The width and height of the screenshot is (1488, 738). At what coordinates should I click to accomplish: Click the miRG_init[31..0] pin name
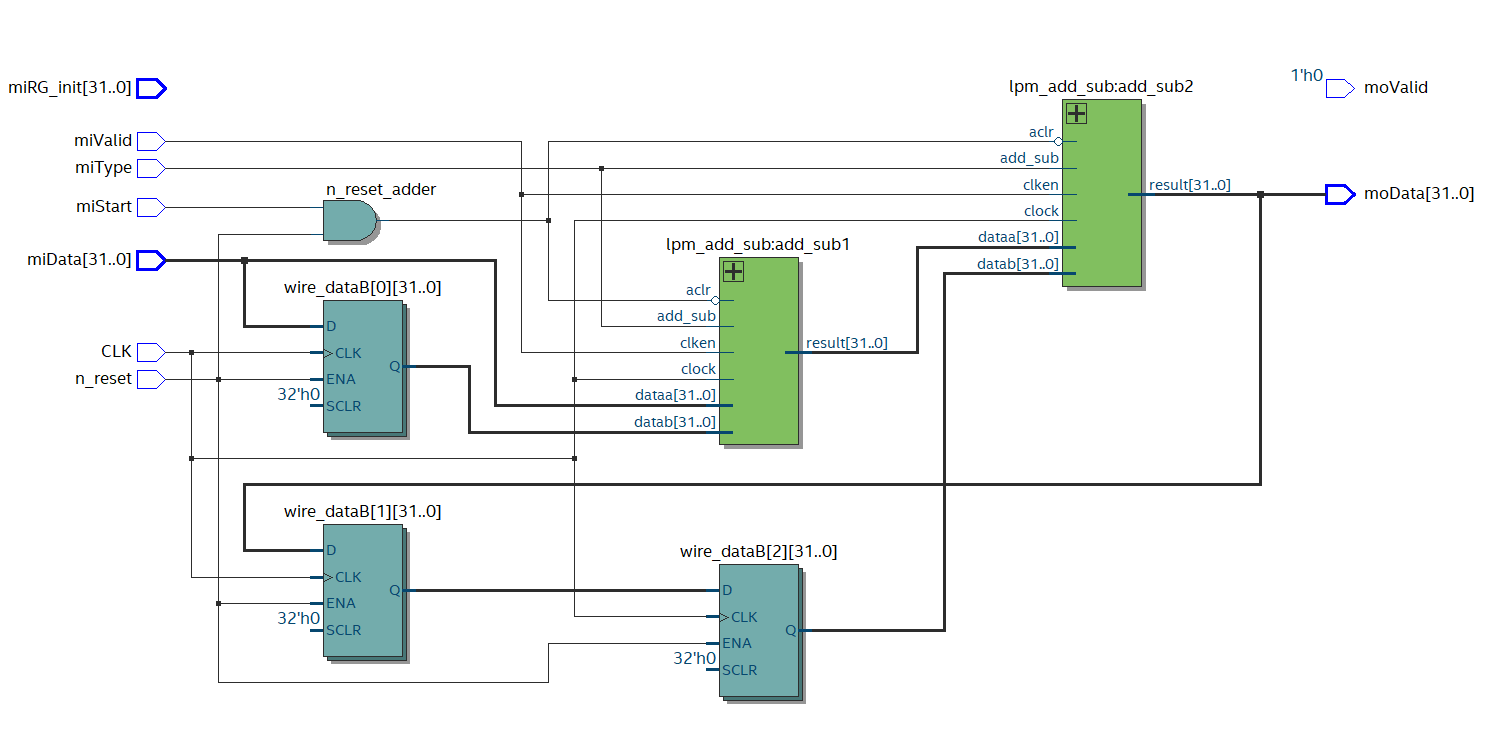point(70,88)
